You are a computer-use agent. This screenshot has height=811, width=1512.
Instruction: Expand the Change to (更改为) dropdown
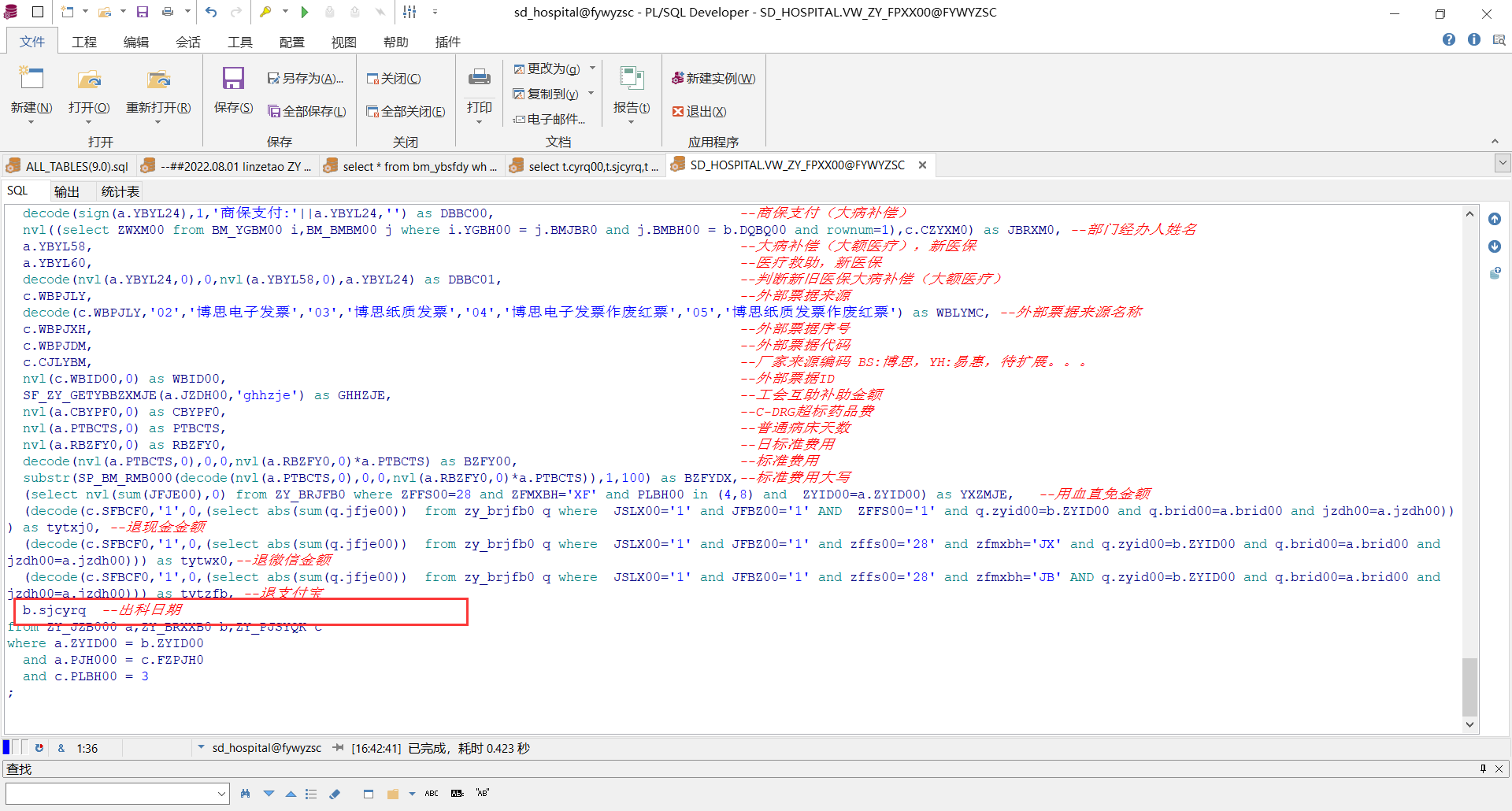pyautogui.click(x=592, y=68)
